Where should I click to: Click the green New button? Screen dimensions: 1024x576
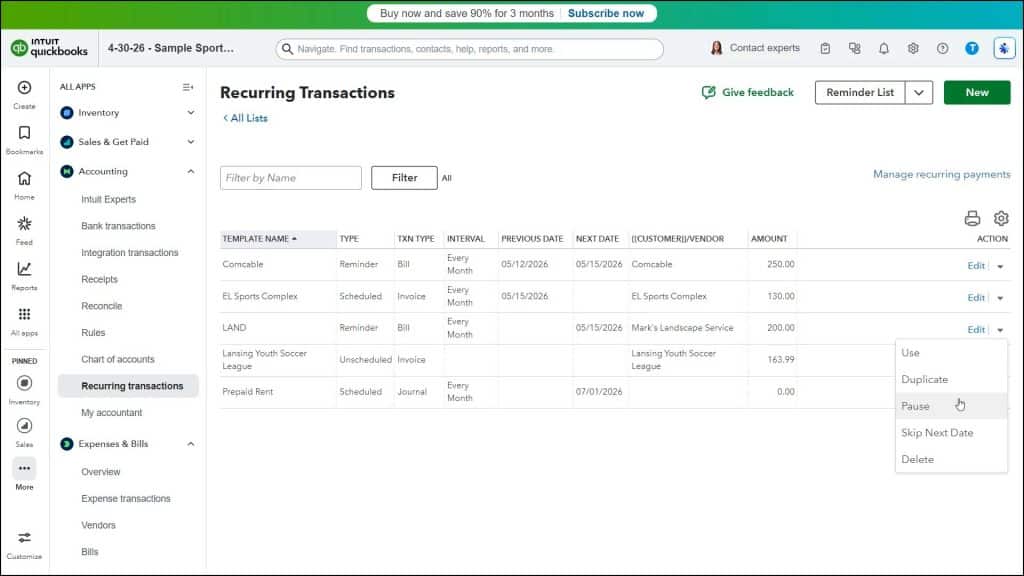tap(977, 93)
